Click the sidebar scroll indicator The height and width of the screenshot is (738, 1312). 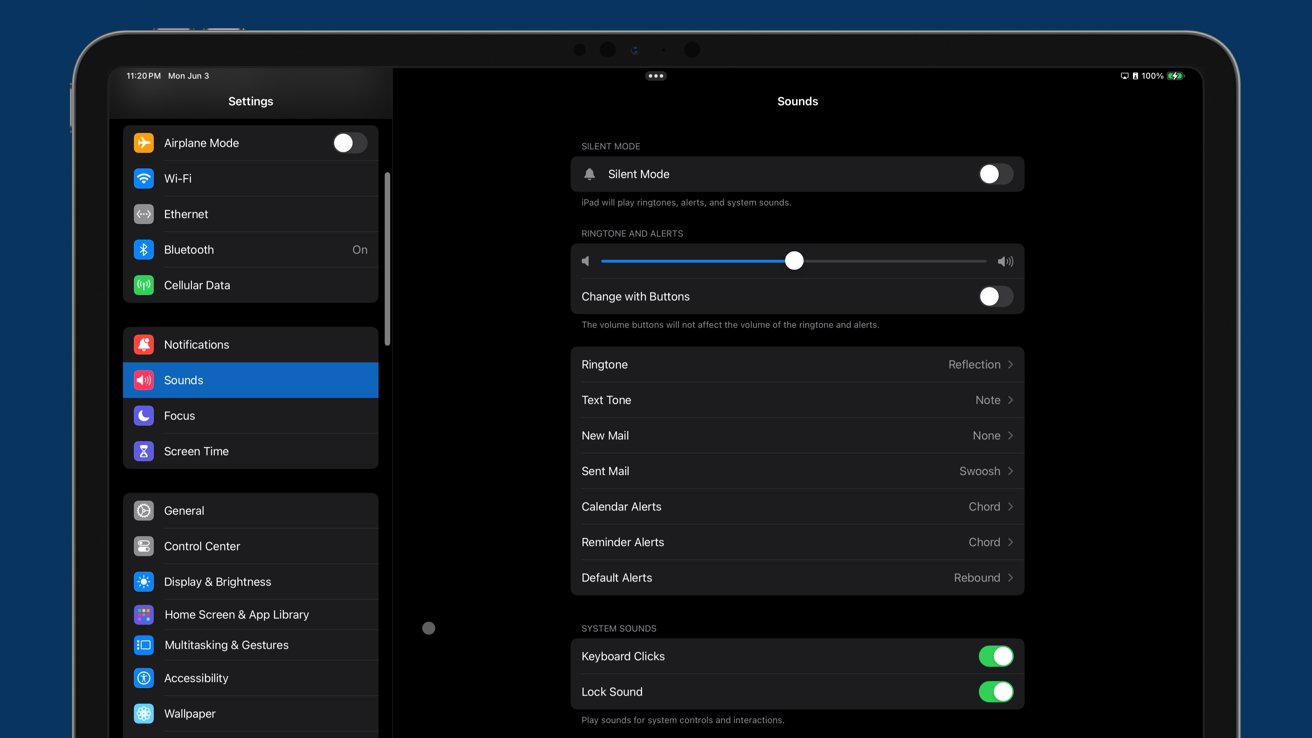click(387, 259)
